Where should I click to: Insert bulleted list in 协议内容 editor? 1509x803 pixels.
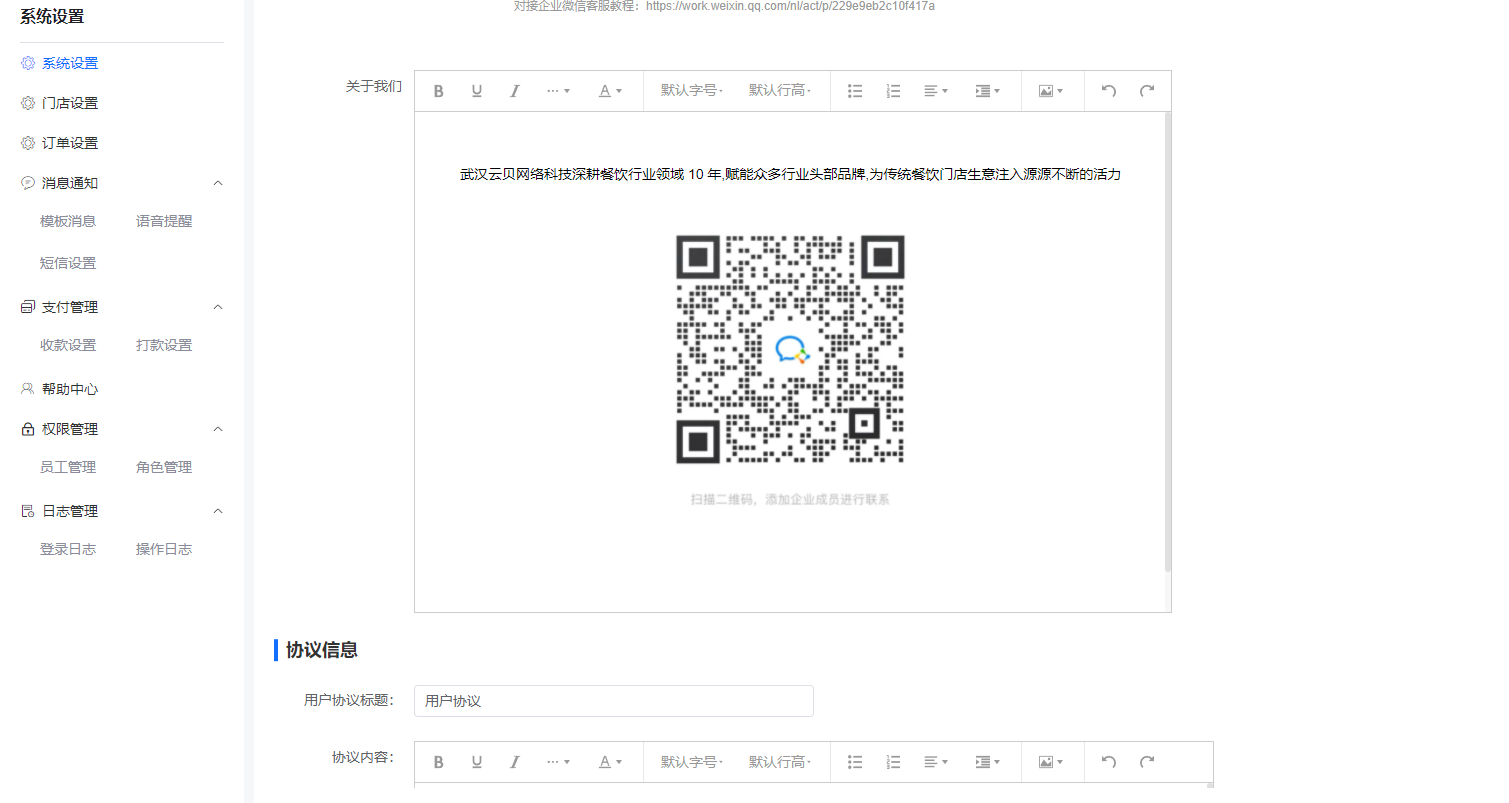coord(855,762)
